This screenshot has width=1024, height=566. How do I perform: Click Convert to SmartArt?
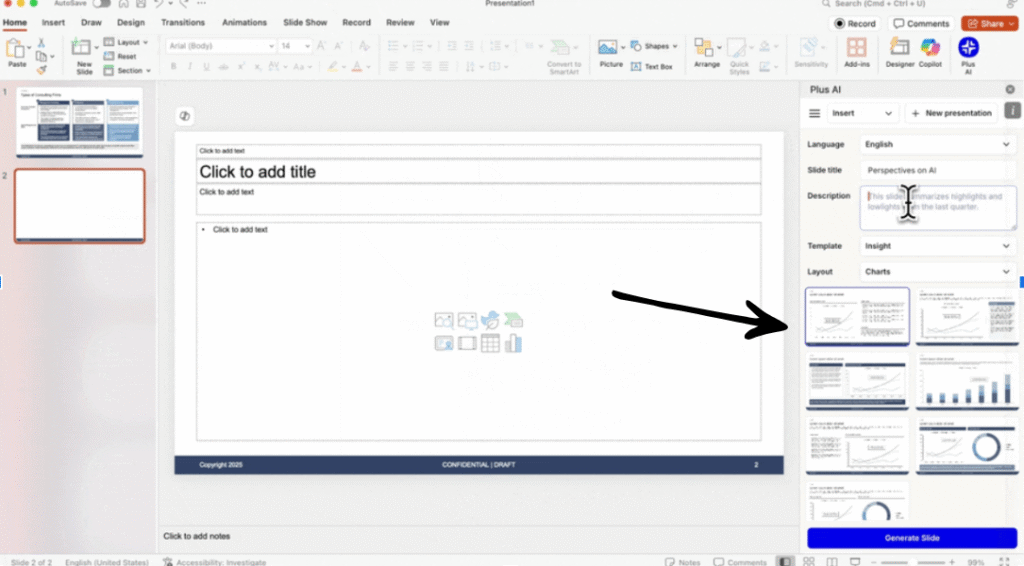click(563, 57)
